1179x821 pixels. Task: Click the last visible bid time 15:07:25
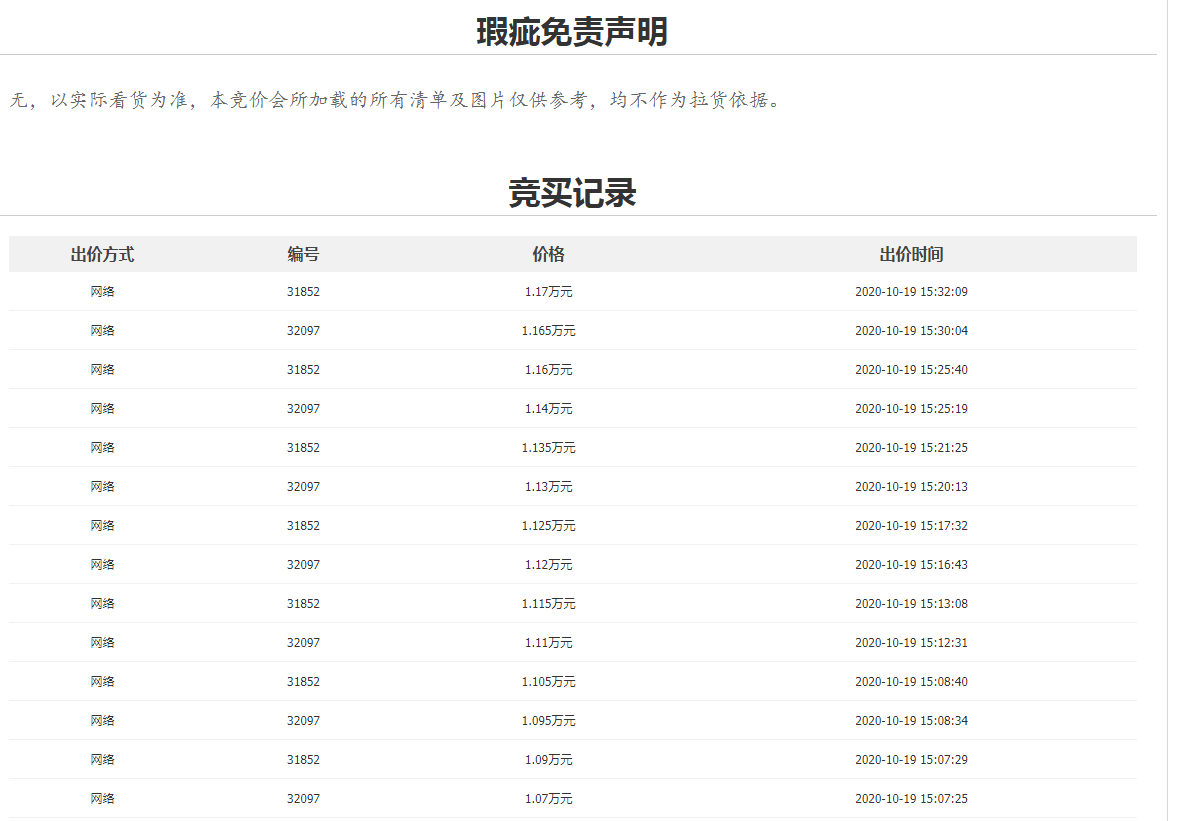click(x=911, y=799)
